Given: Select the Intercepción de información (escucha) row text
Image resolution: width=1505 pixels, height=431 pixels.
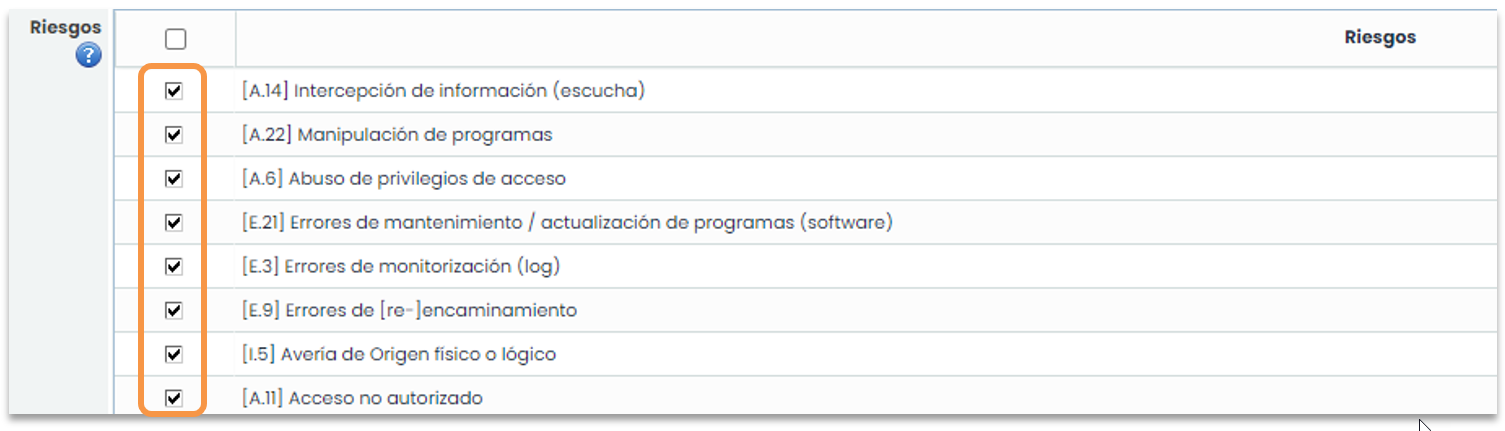Looking at the screenshot, I should click(443, 91).
